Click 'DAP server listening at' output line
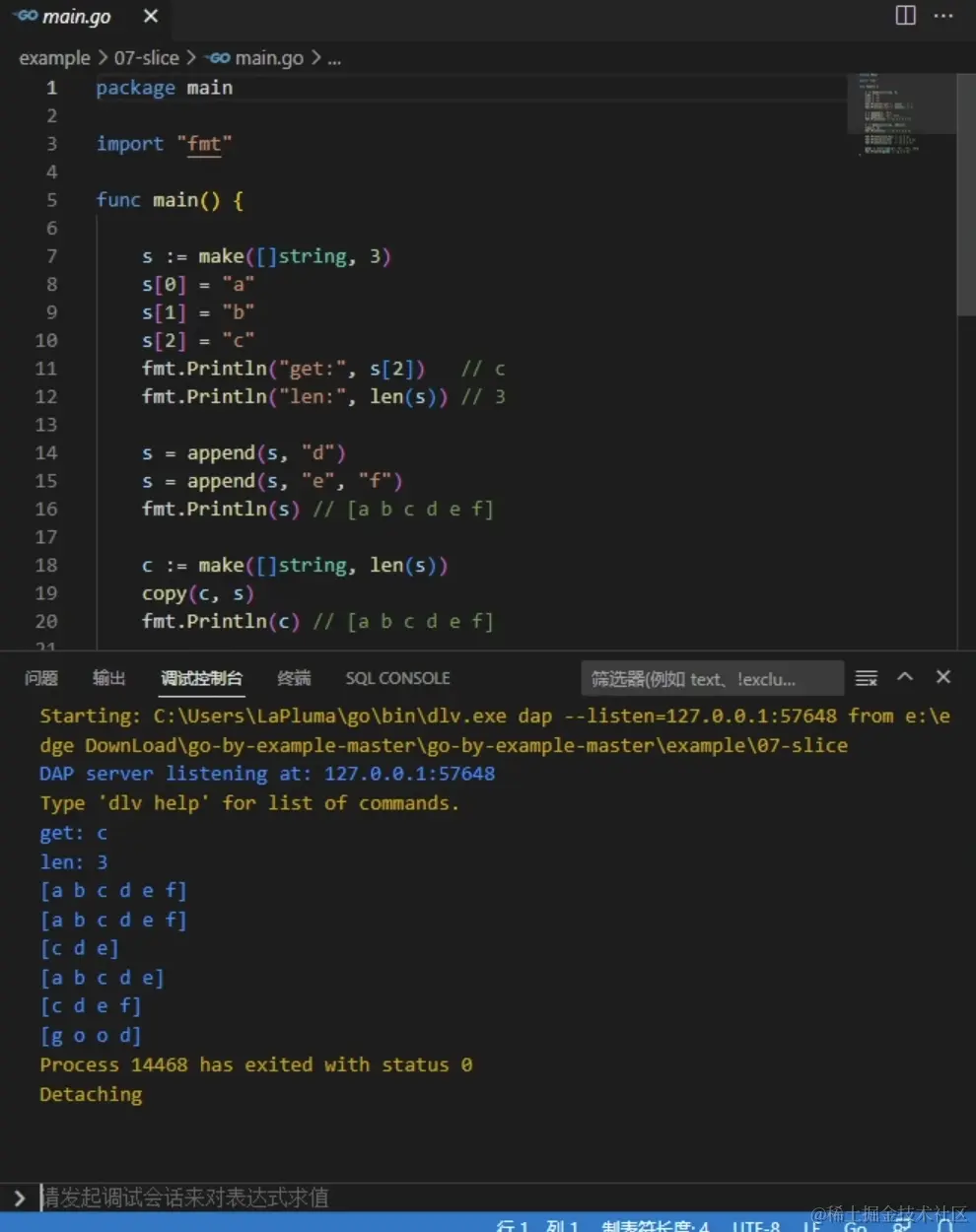 click(x=267, y=774)
